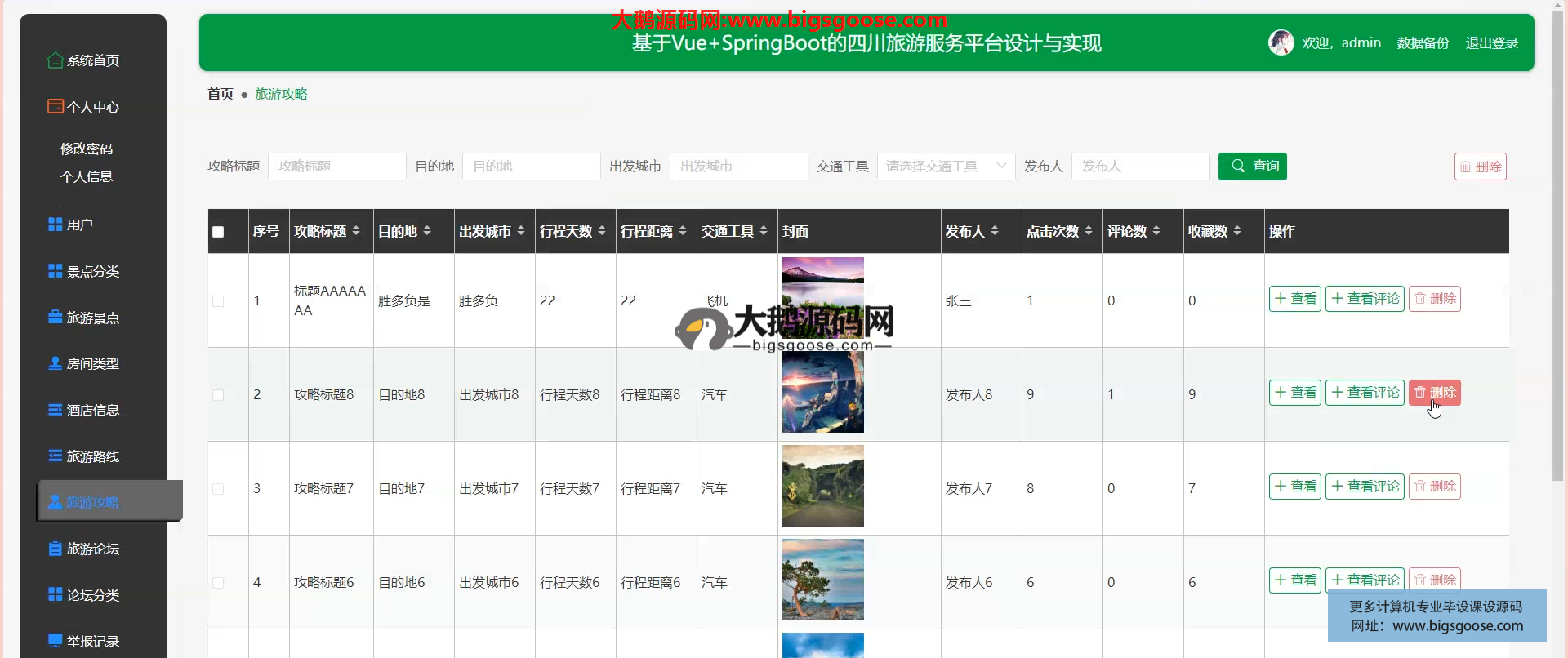Click the 个人中心 sidebar icon
This screenshot has height=658, width=1568.
click(55, 107)
